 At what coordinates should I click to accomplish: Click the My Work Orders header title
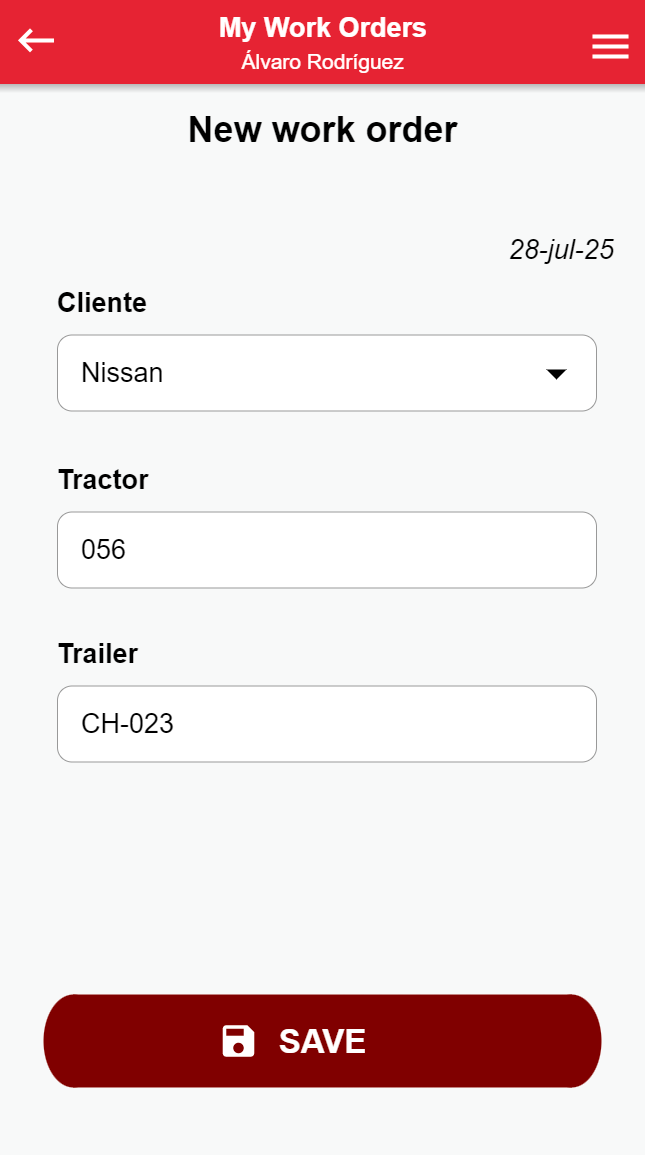coord(322,28)
